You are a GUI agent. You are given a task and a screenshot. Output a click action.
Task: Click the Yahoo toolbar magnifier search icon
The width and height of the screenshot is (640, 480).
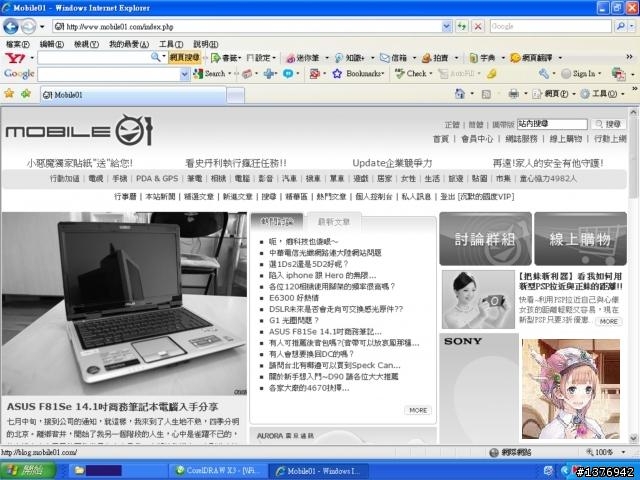click(155, 57)
